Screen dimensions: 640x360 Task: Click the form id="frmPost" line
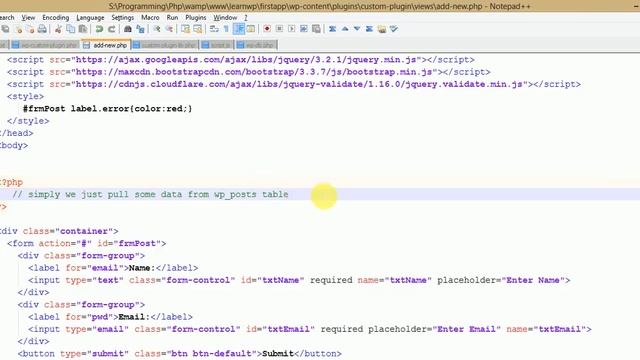click(x=87, y=243)
